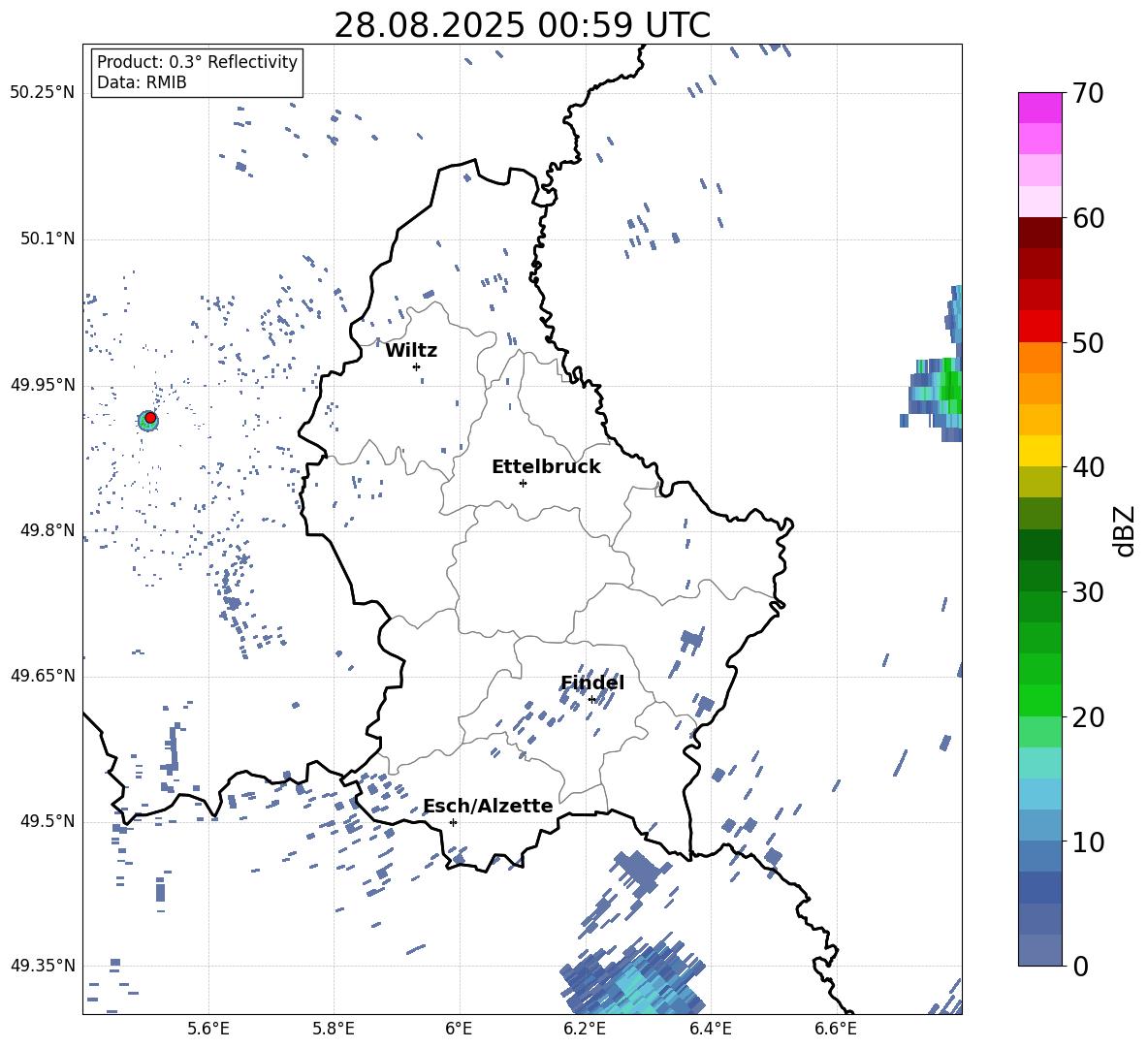The height and width of the screenshot is (1048, 1148).
Task: Click the Esch/Alzette city label
Action: click(488, 807)
